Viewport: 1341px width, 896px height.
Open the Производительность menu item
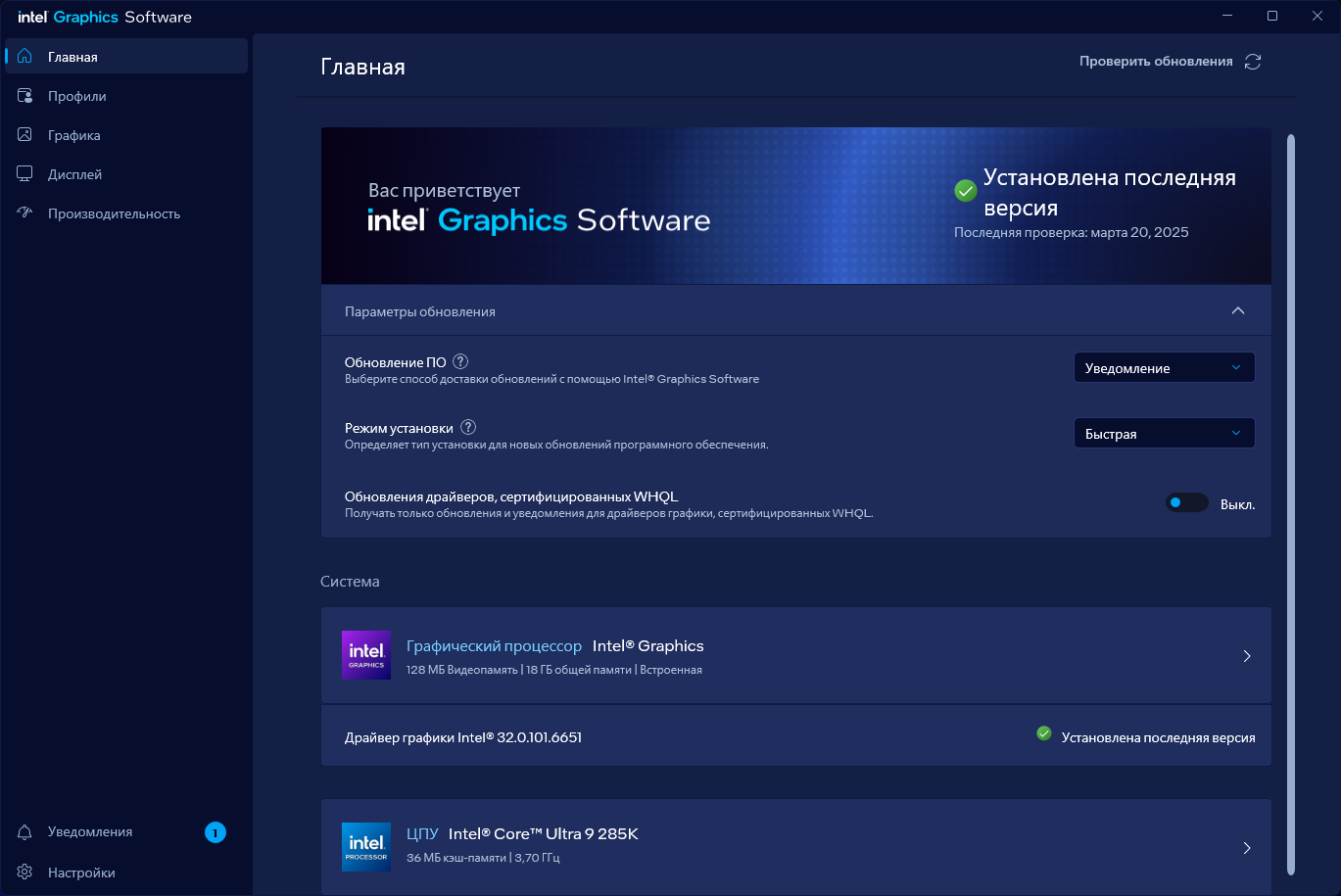pyautogui.click(x=126, y=213)
